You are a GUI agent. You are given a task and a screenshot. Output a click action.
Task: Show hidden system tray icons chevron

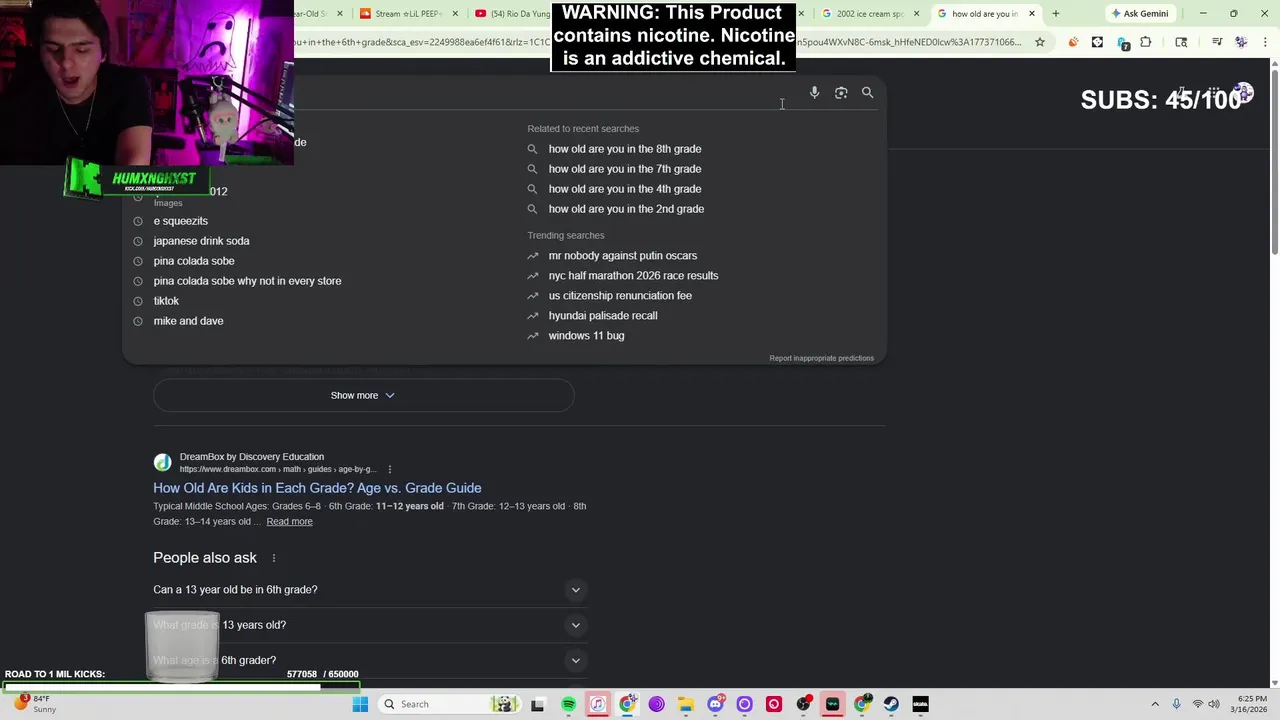tap(1155, 704)
